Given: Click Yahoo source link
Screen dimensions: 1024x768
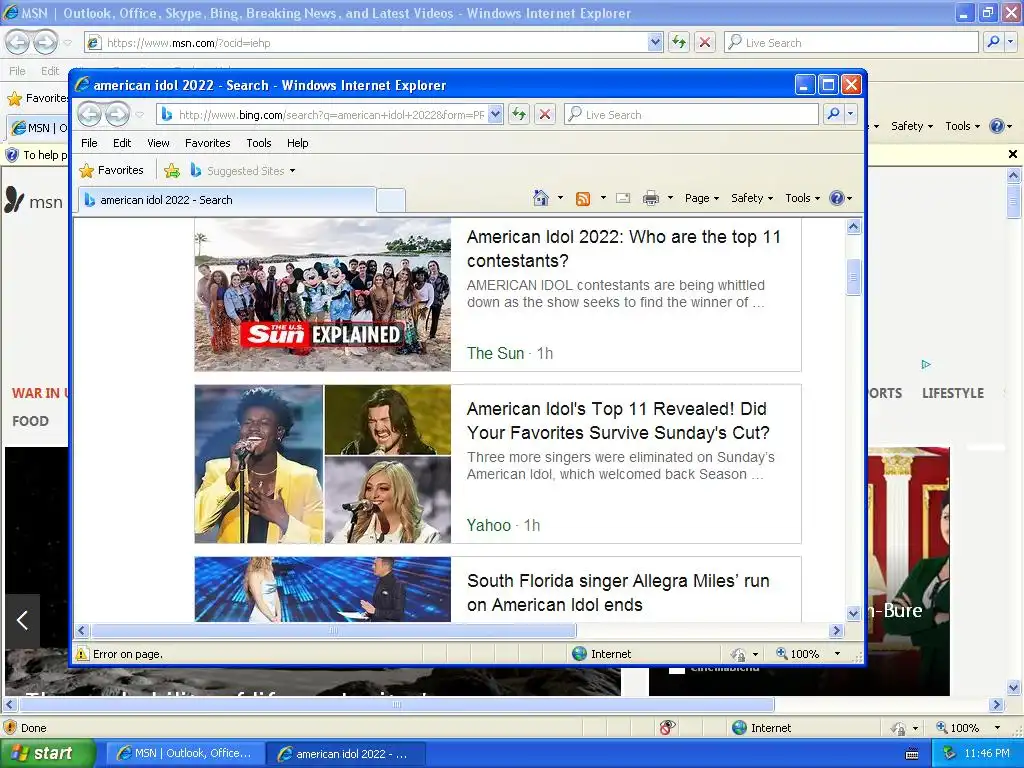Looking at the screenshot, I should 488,525.
